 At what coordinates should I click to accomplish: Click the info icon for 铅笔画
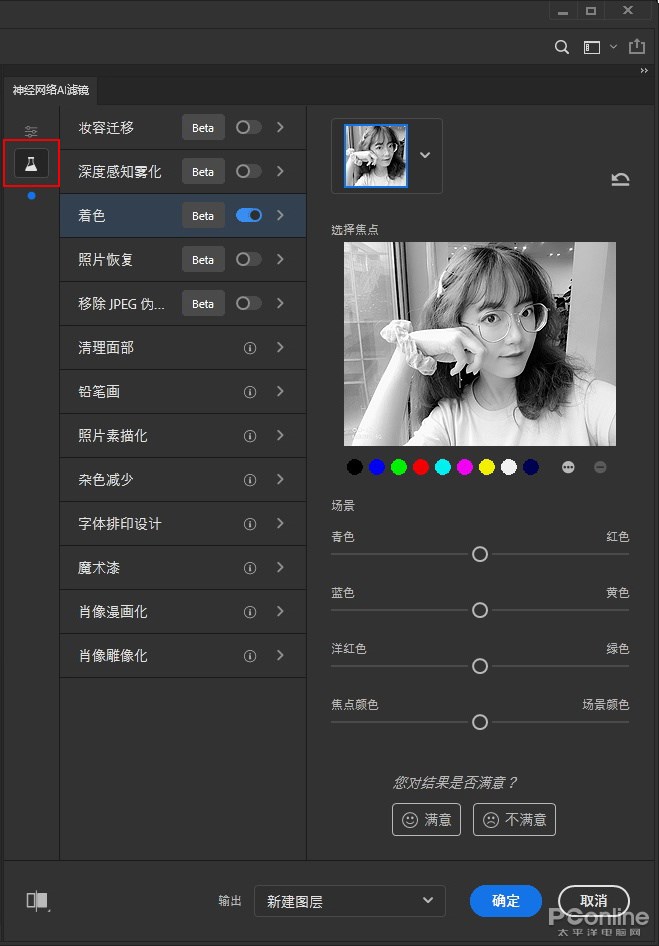250,392
